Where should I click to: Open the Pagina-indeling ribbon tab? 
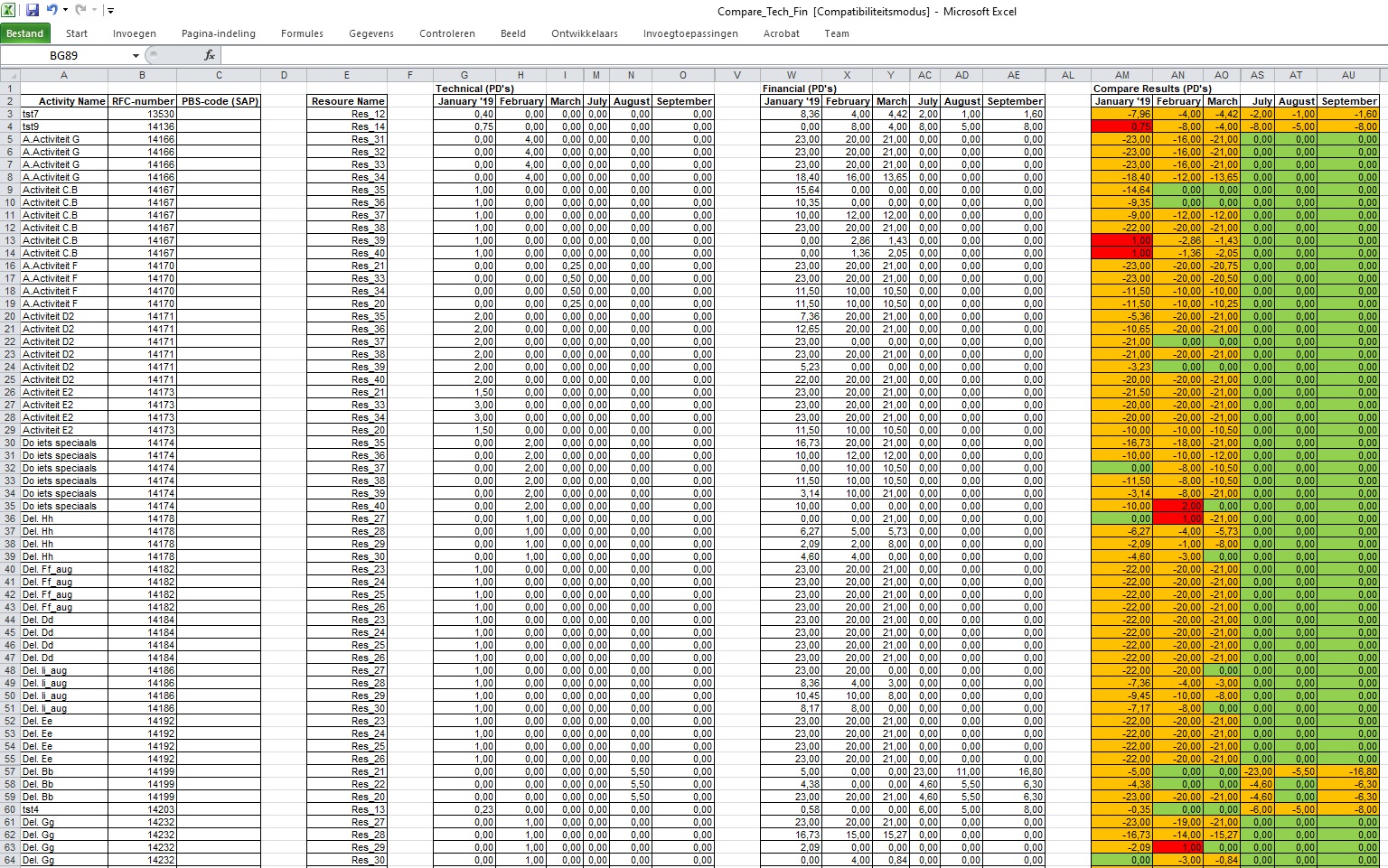[219, 33]
